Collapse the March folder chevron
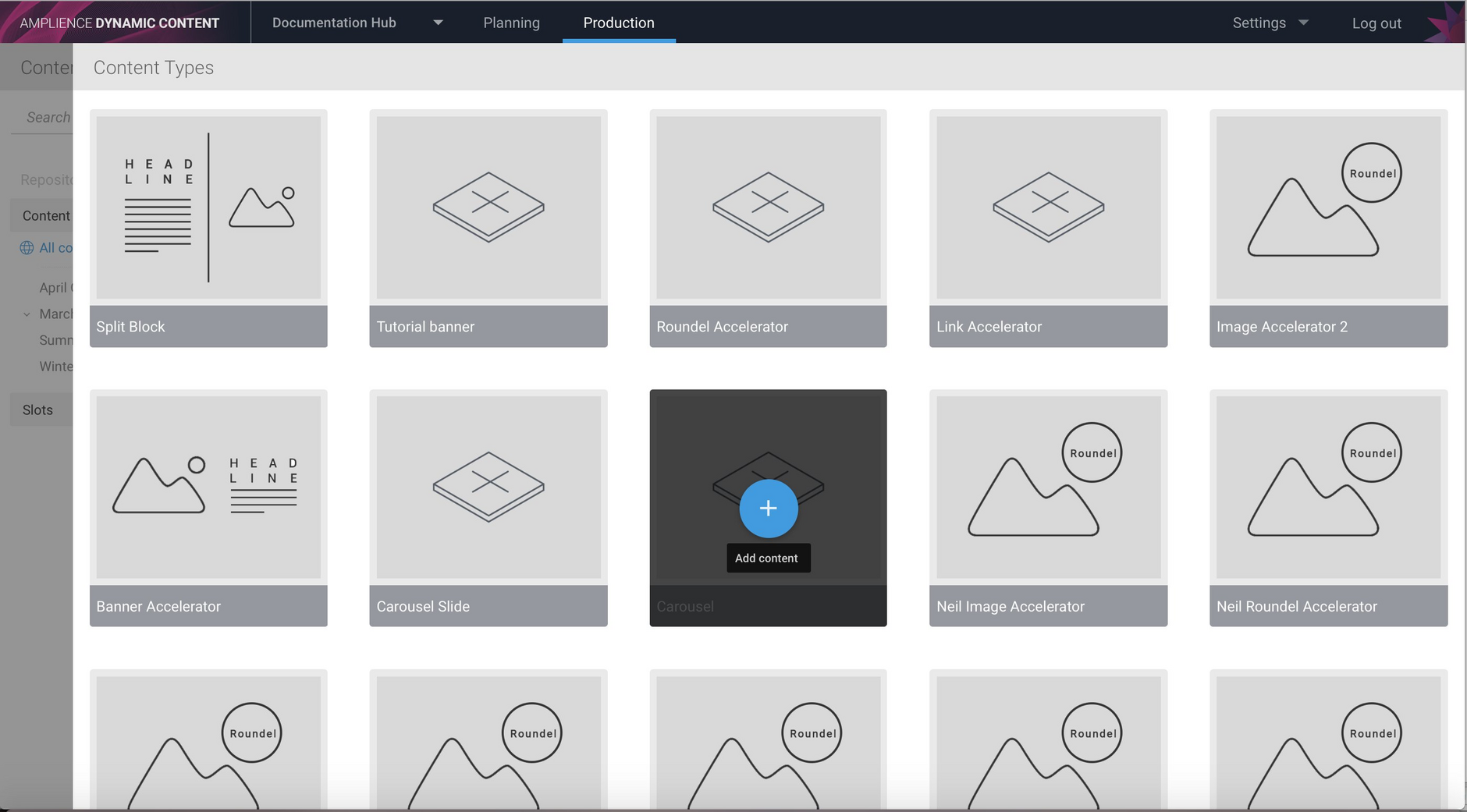 [27, 314]
